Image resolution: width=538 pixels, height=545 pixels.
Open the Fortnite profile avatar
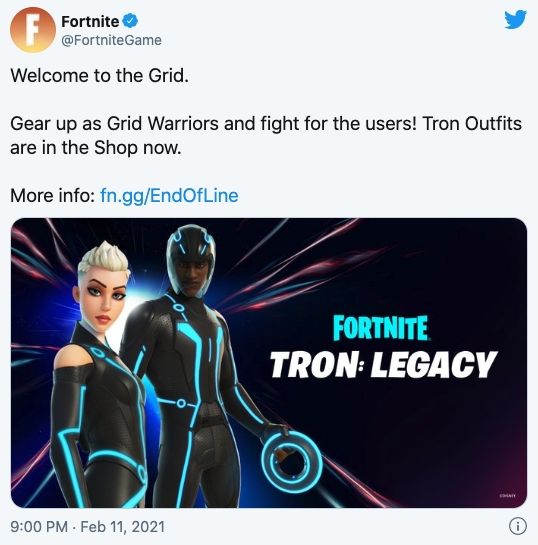coord(33,30)
